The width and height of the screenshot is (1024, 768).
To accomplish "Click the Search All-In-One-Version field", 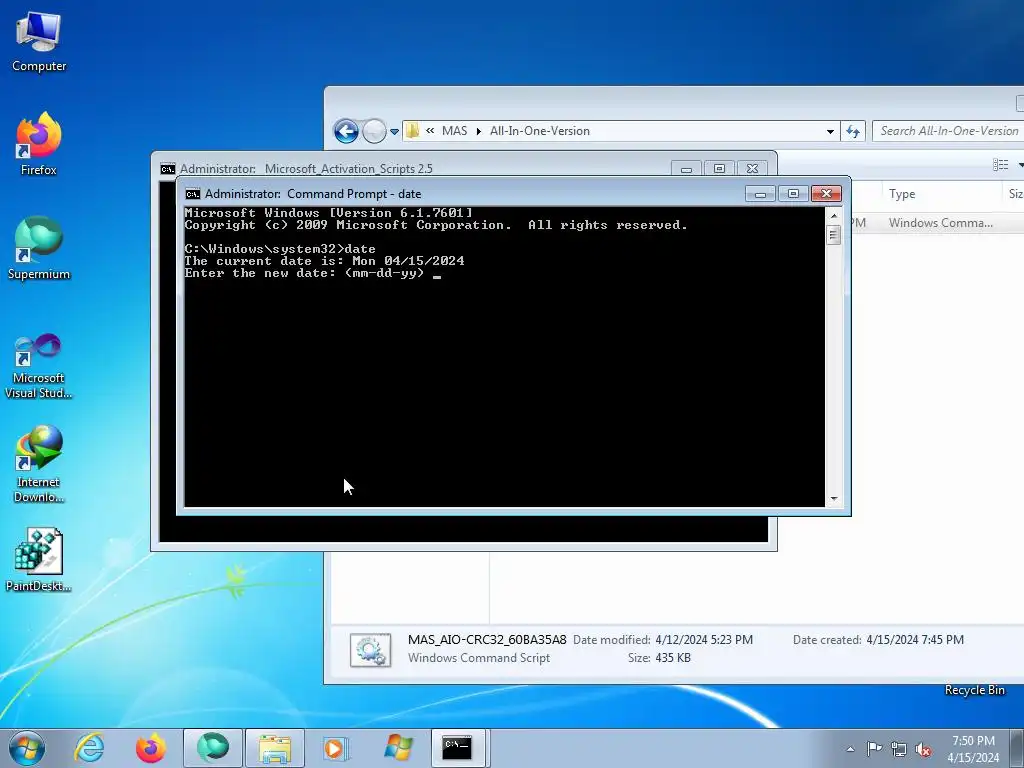I will click(x=948, y=131).
